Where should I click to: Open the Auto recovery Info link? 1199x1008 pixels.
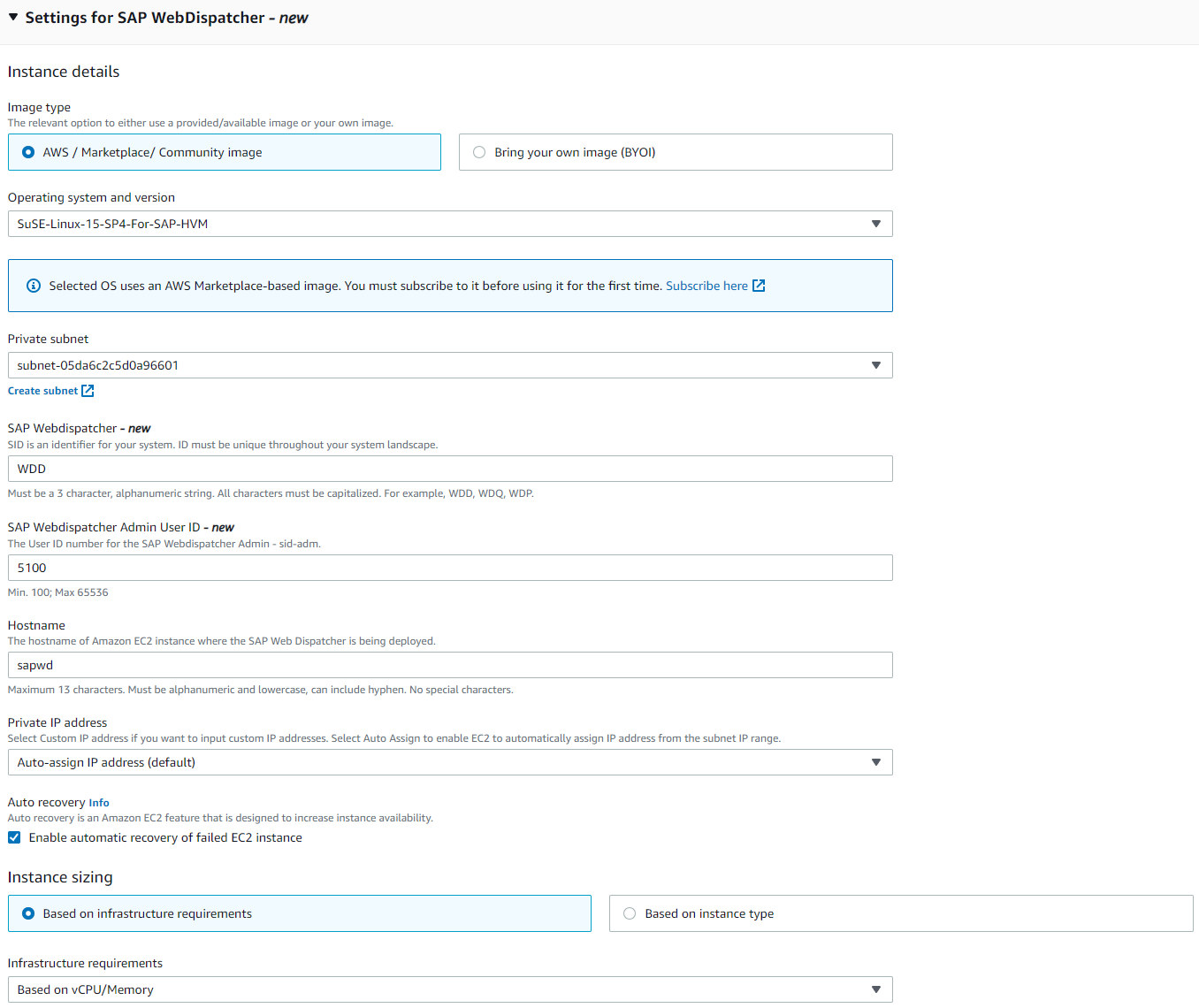click(x=99, y=803)
